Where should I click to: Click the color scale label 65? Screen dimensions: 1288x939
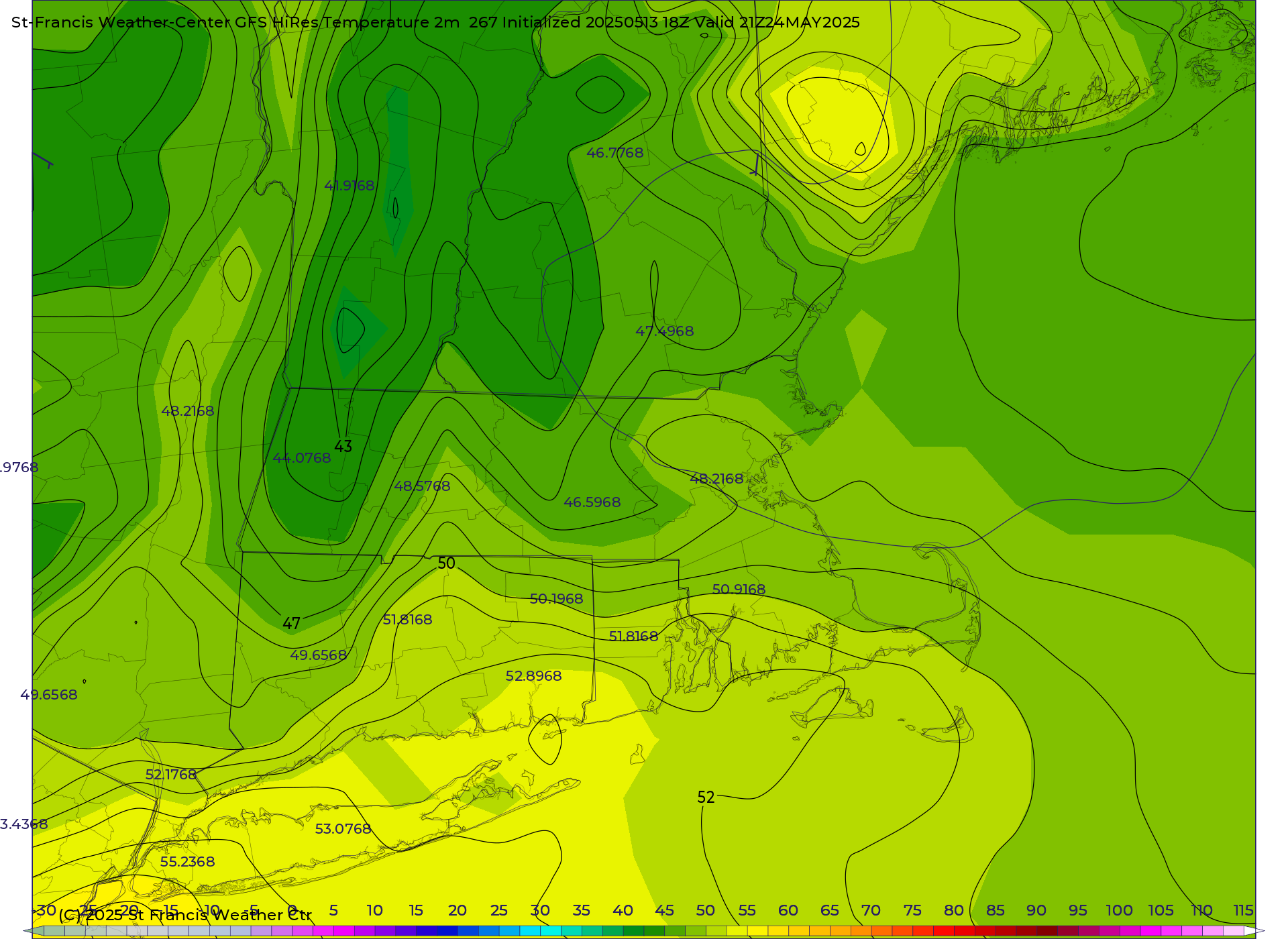pos(830,911)
